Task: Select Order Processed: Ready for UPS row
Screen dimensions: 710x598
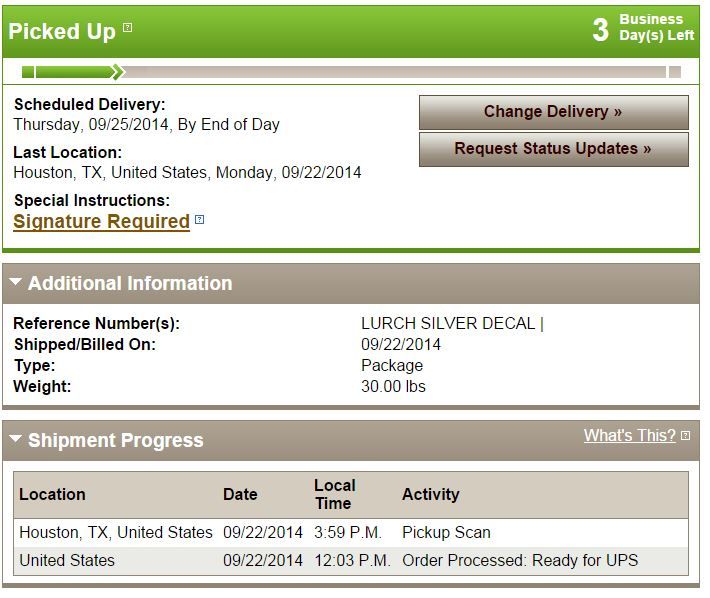Action: 351,560
